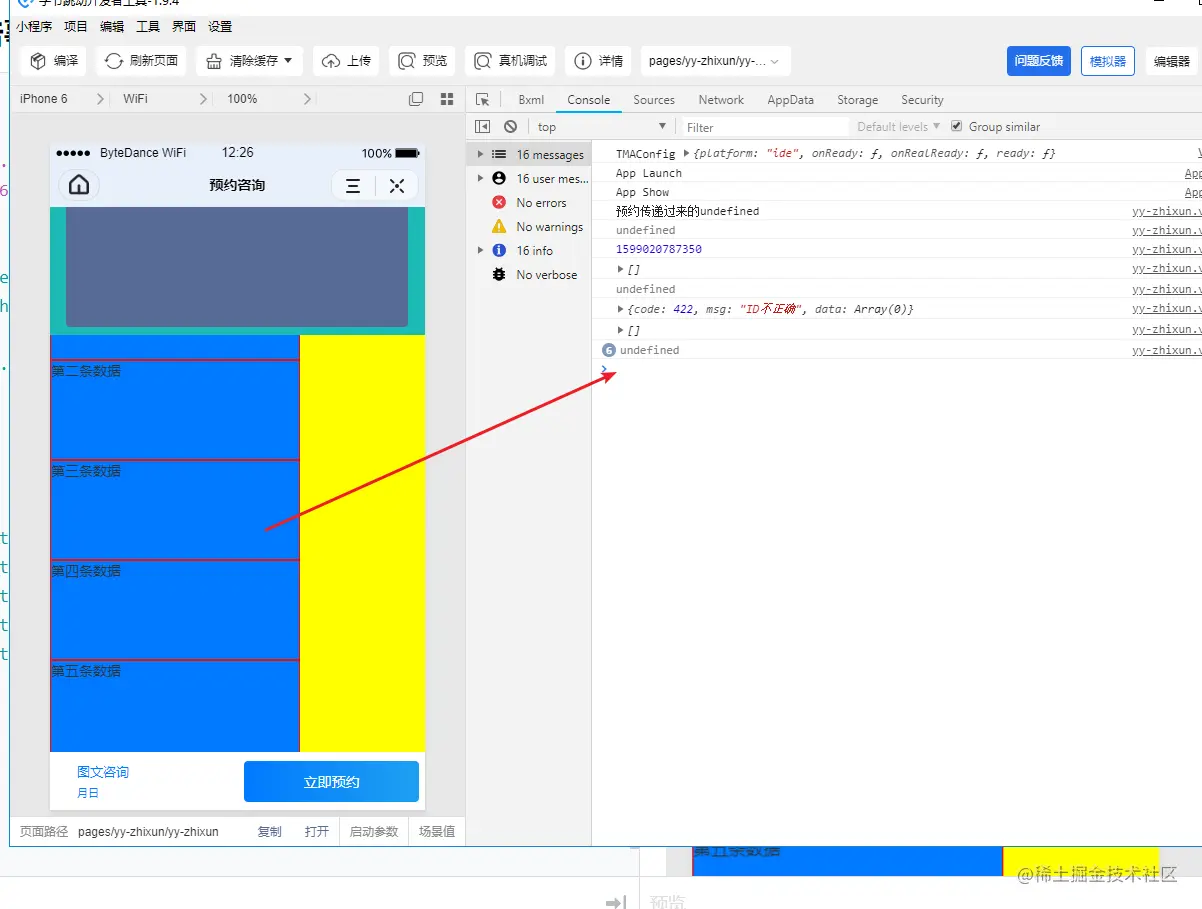
Task: Expand the code 422 object log
Action: coord(622,309)
